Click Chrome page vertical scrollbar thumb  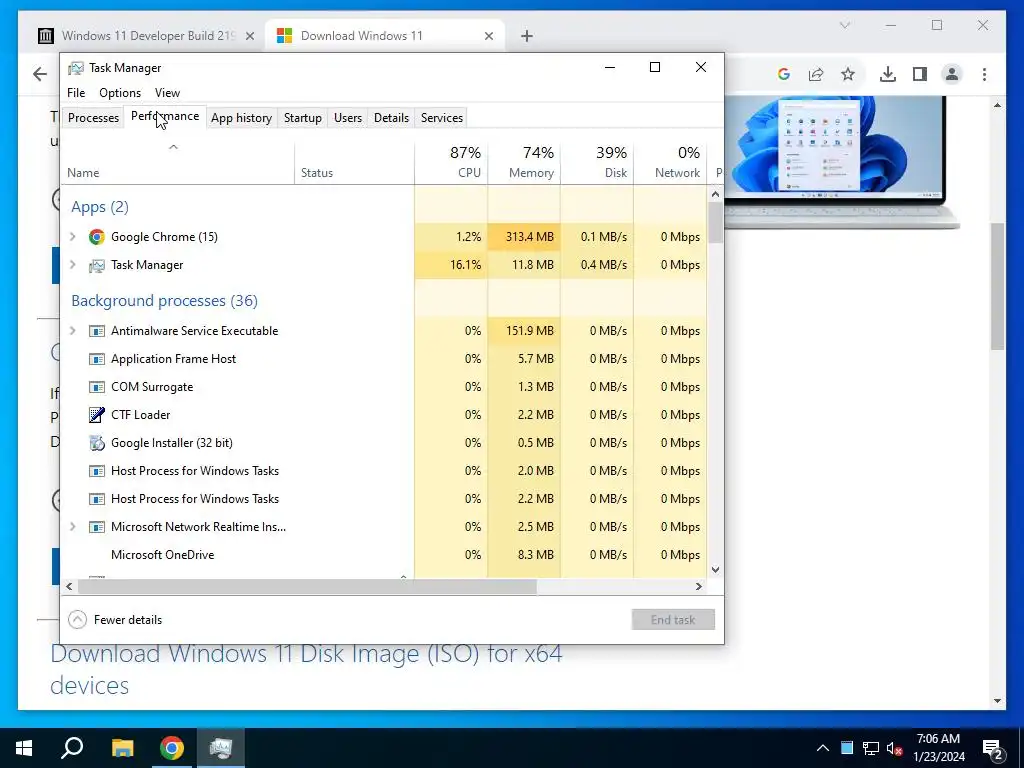coord(997,287)
